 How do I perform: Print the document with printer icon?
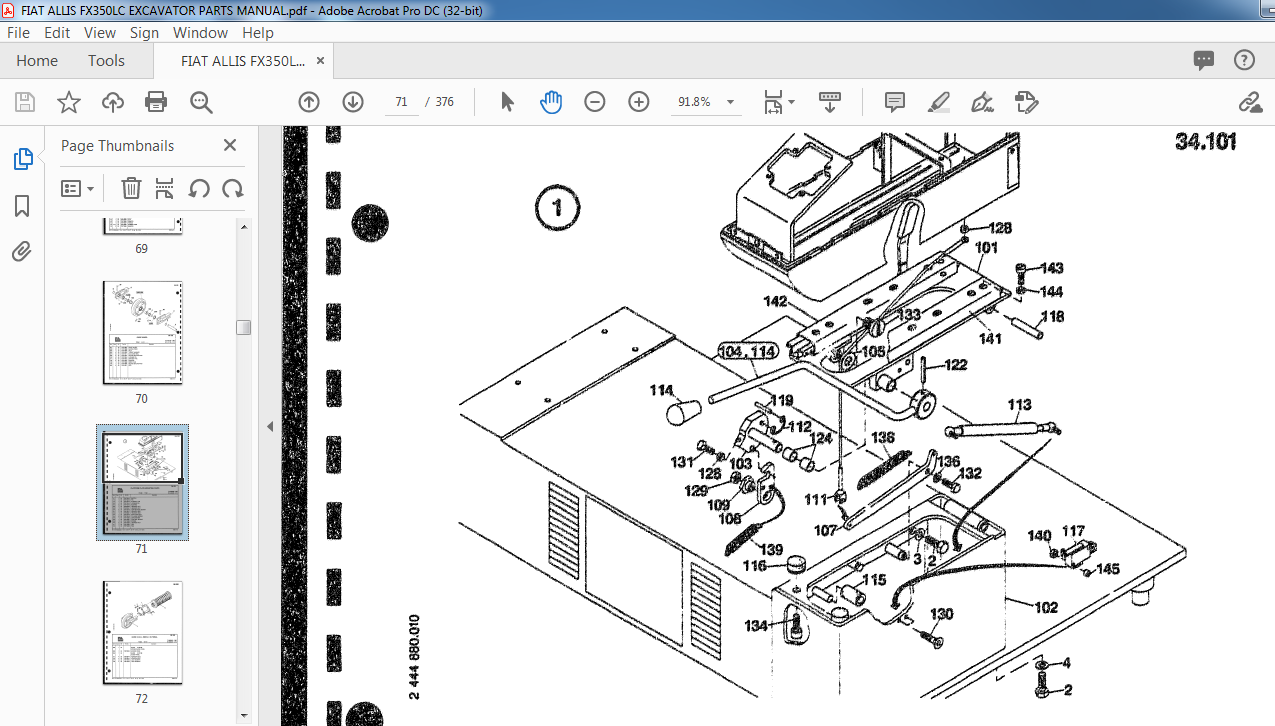click(156, 102)
